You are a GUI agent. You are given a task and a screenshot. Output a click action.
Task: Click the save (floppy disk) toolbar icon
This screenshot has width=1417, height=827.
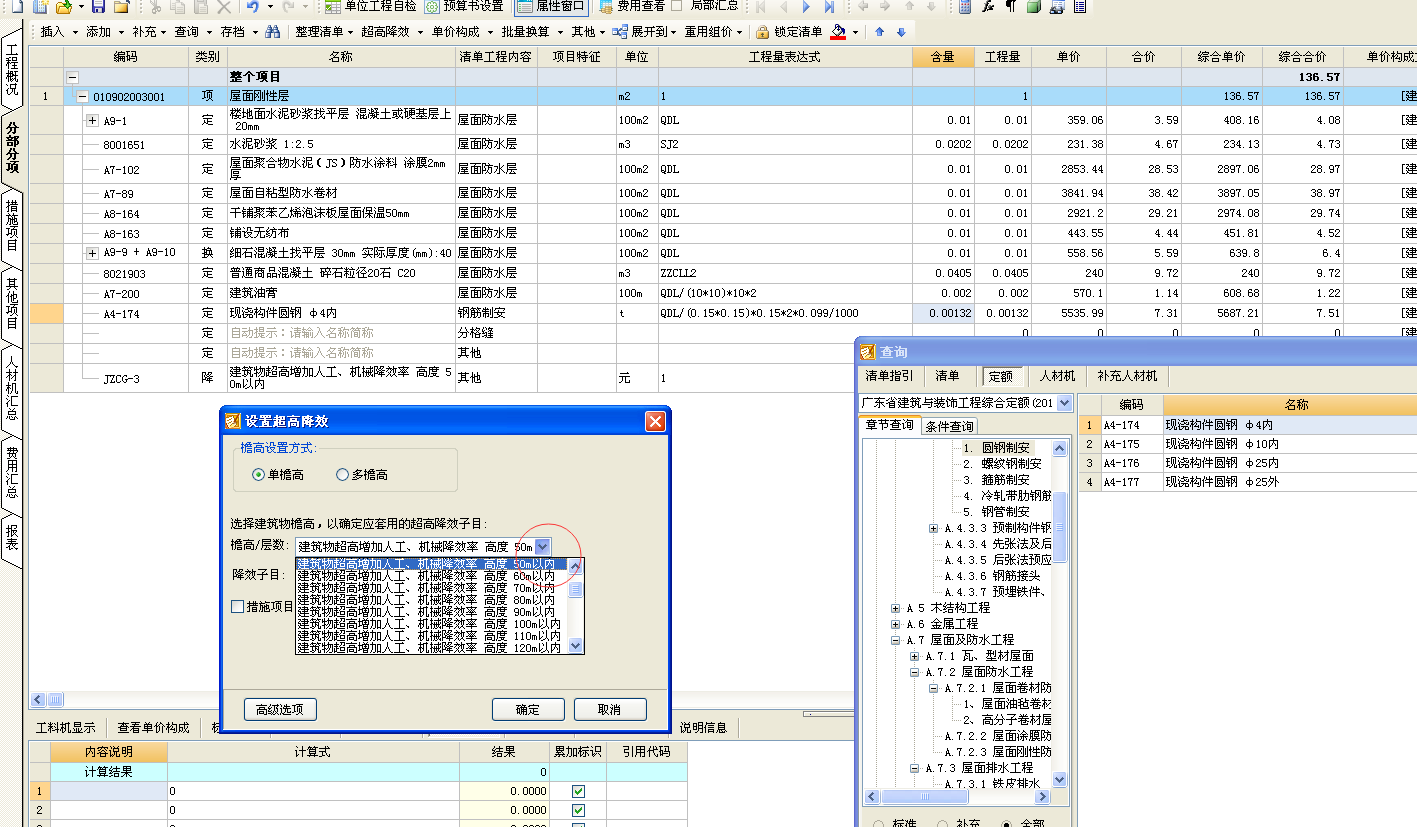tap(98, 7)
